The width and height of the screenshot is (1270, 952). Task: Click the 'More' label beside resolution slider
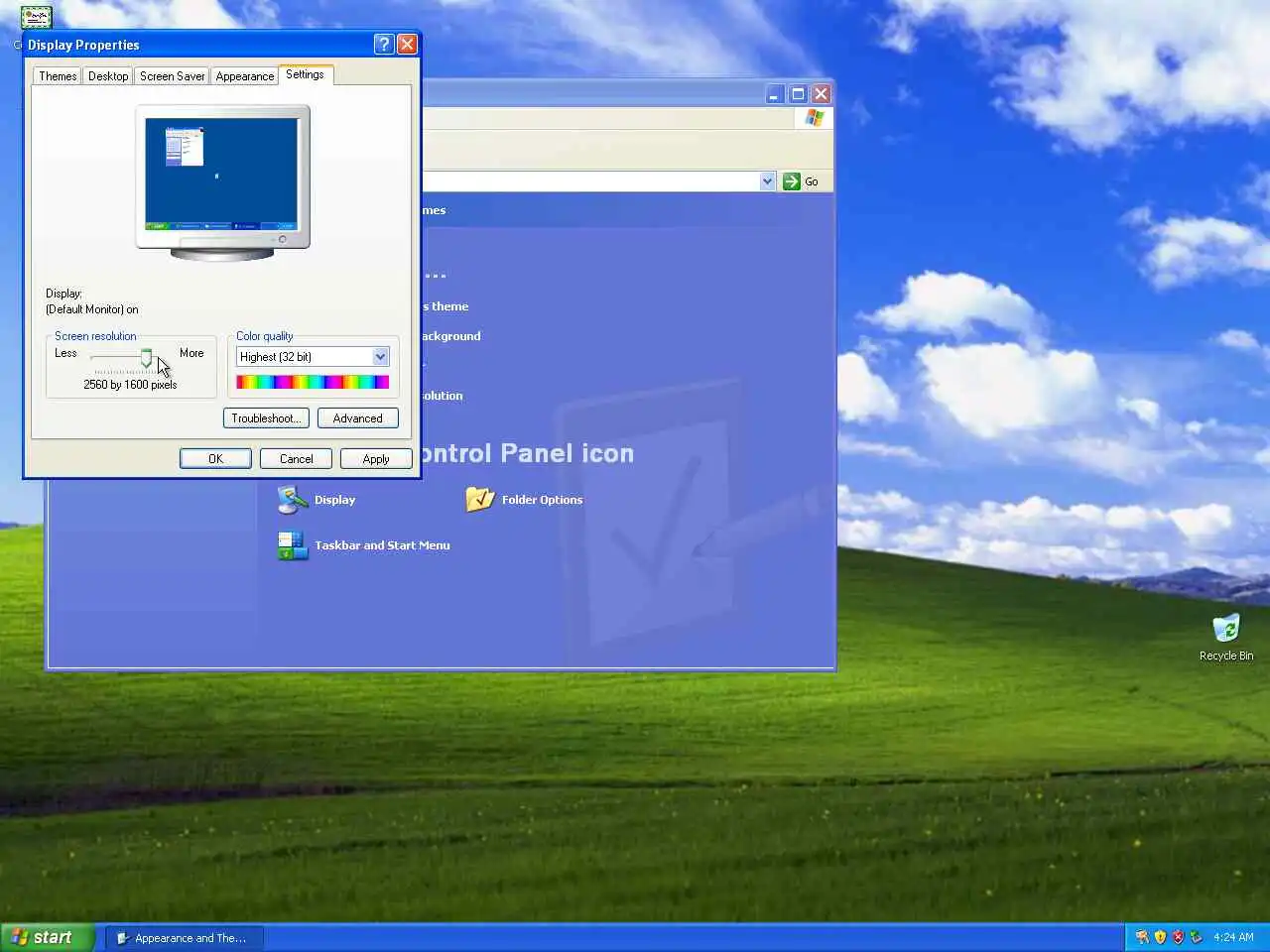[191, 353]
